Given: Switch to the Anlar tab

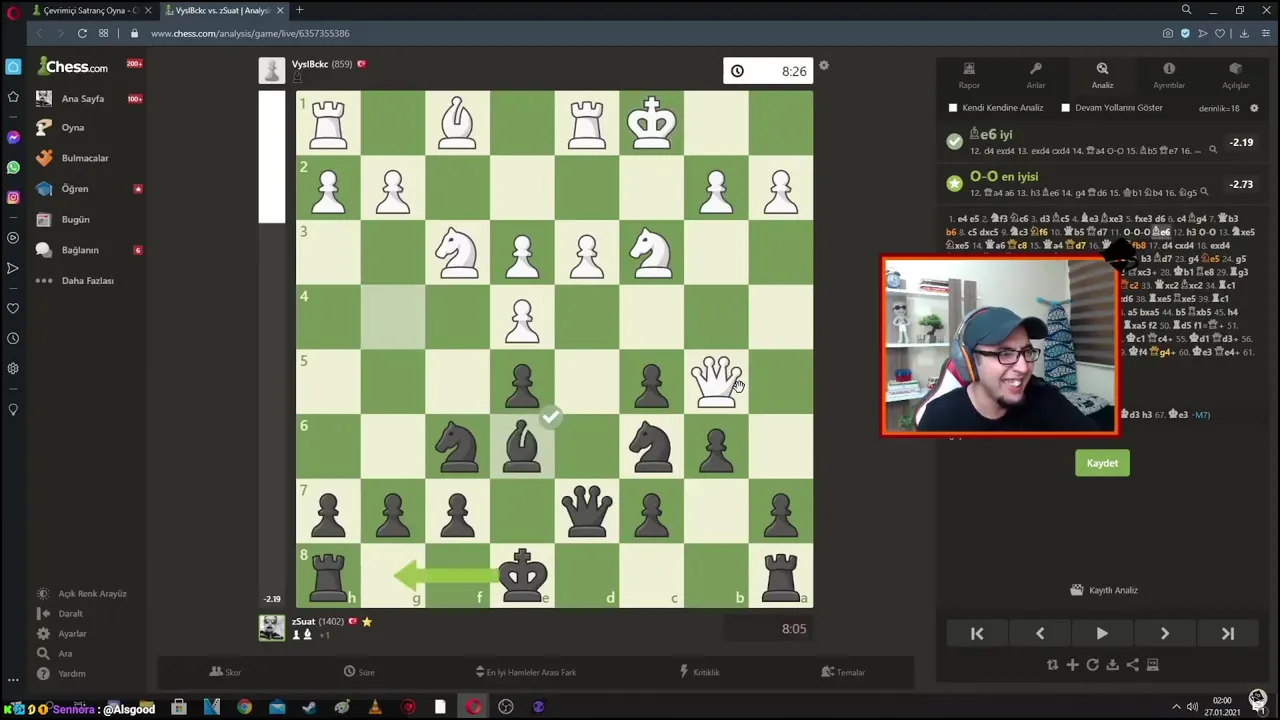Looking at the screenshot, I should coord(1036,75).
